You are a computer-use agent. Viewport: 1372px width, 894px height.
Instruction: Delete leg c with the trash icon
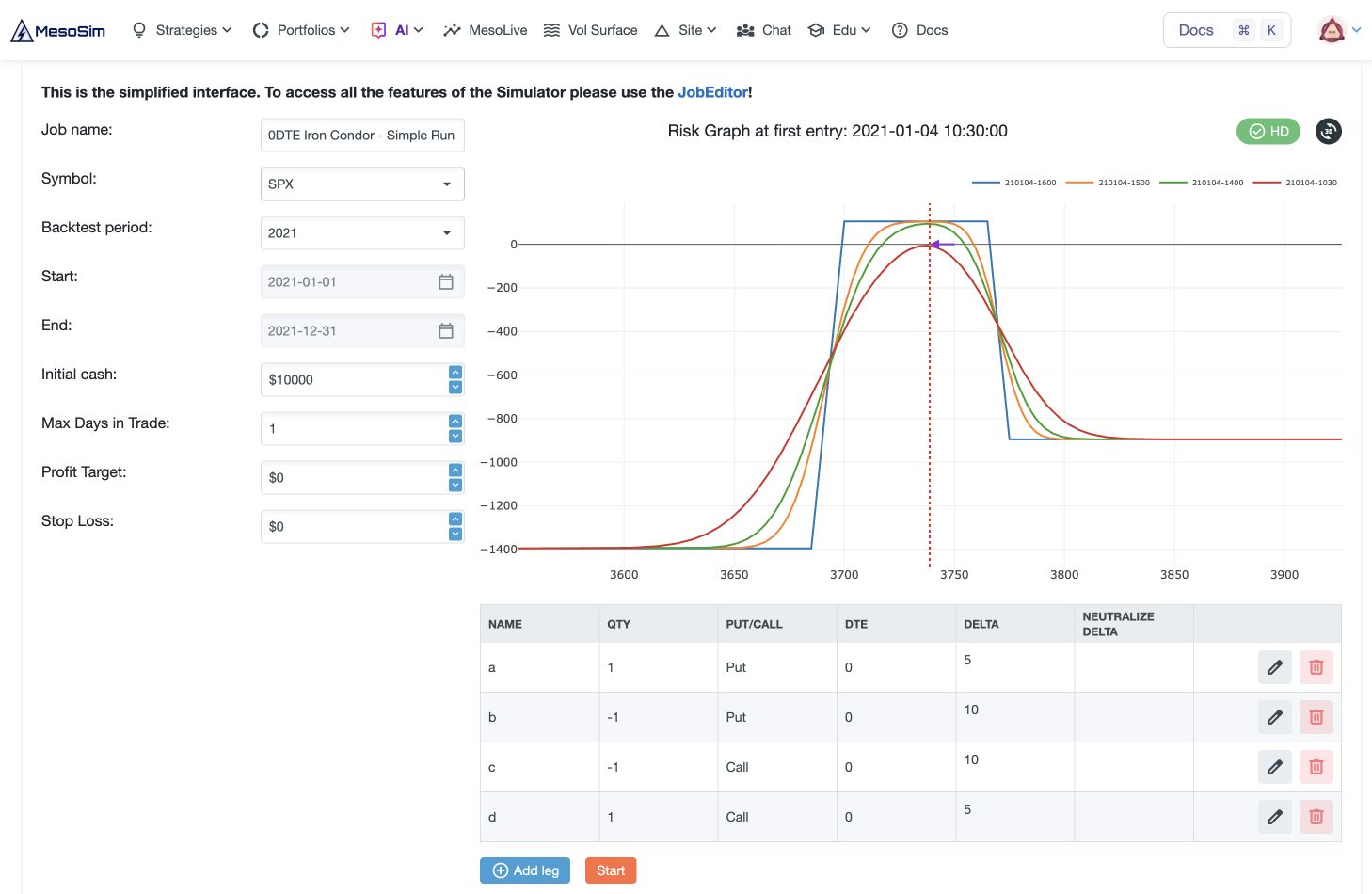point(1316,767)
